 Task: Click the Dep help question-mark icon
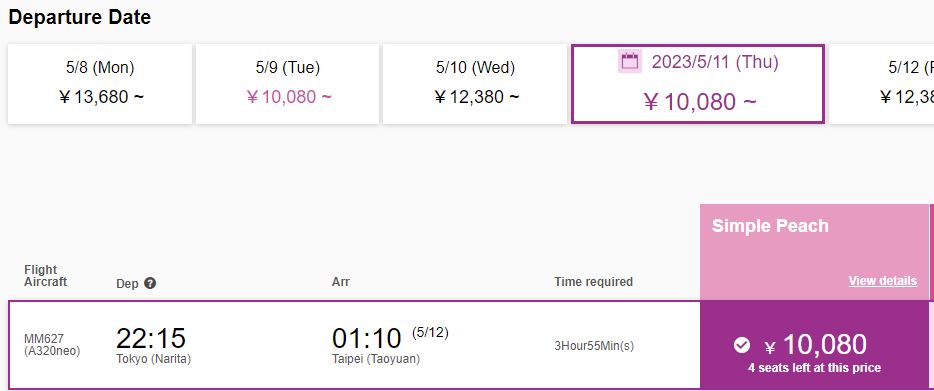(x=150, y=284)
